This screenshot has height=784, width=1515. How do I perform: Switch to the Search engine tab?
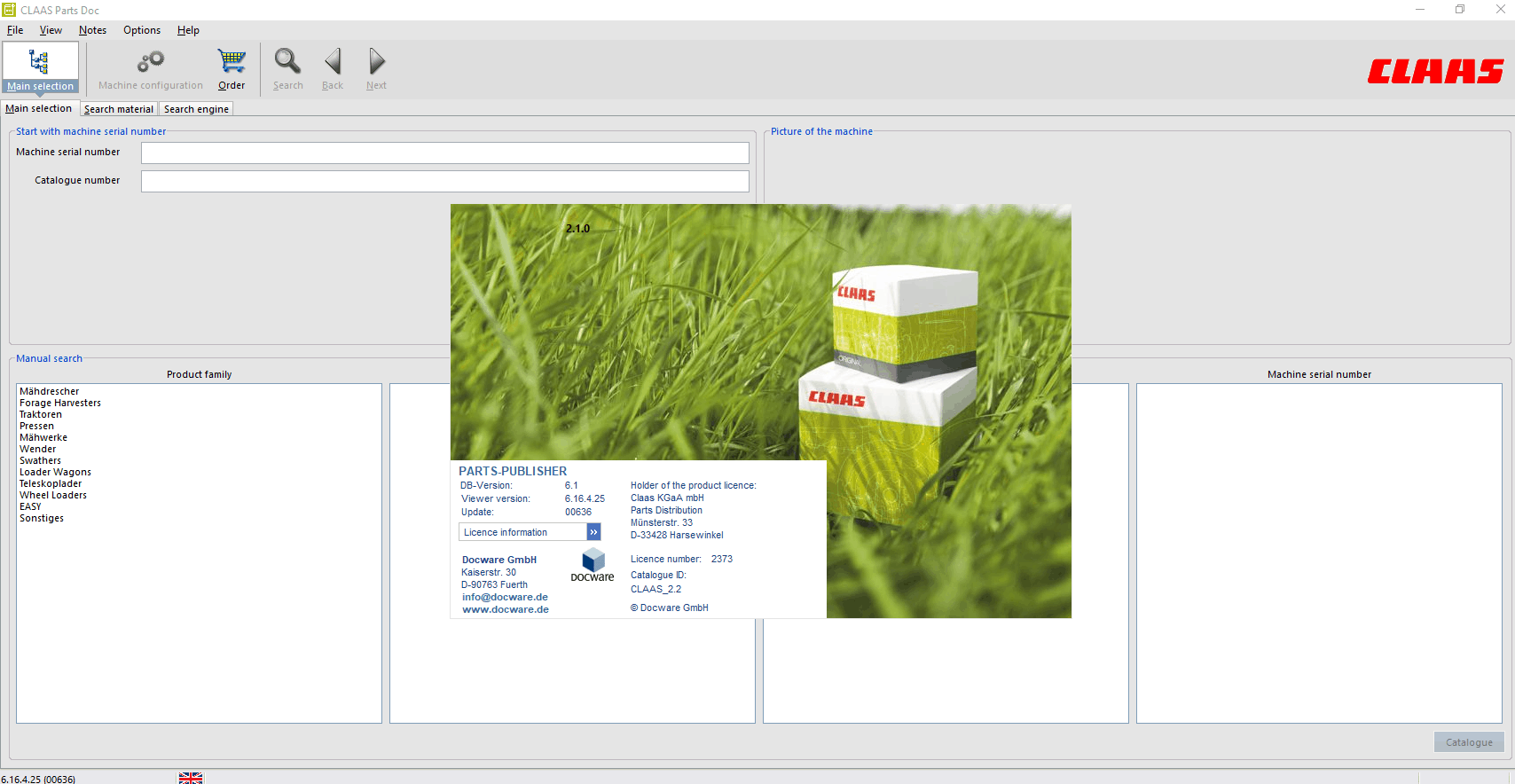[196, 109]
